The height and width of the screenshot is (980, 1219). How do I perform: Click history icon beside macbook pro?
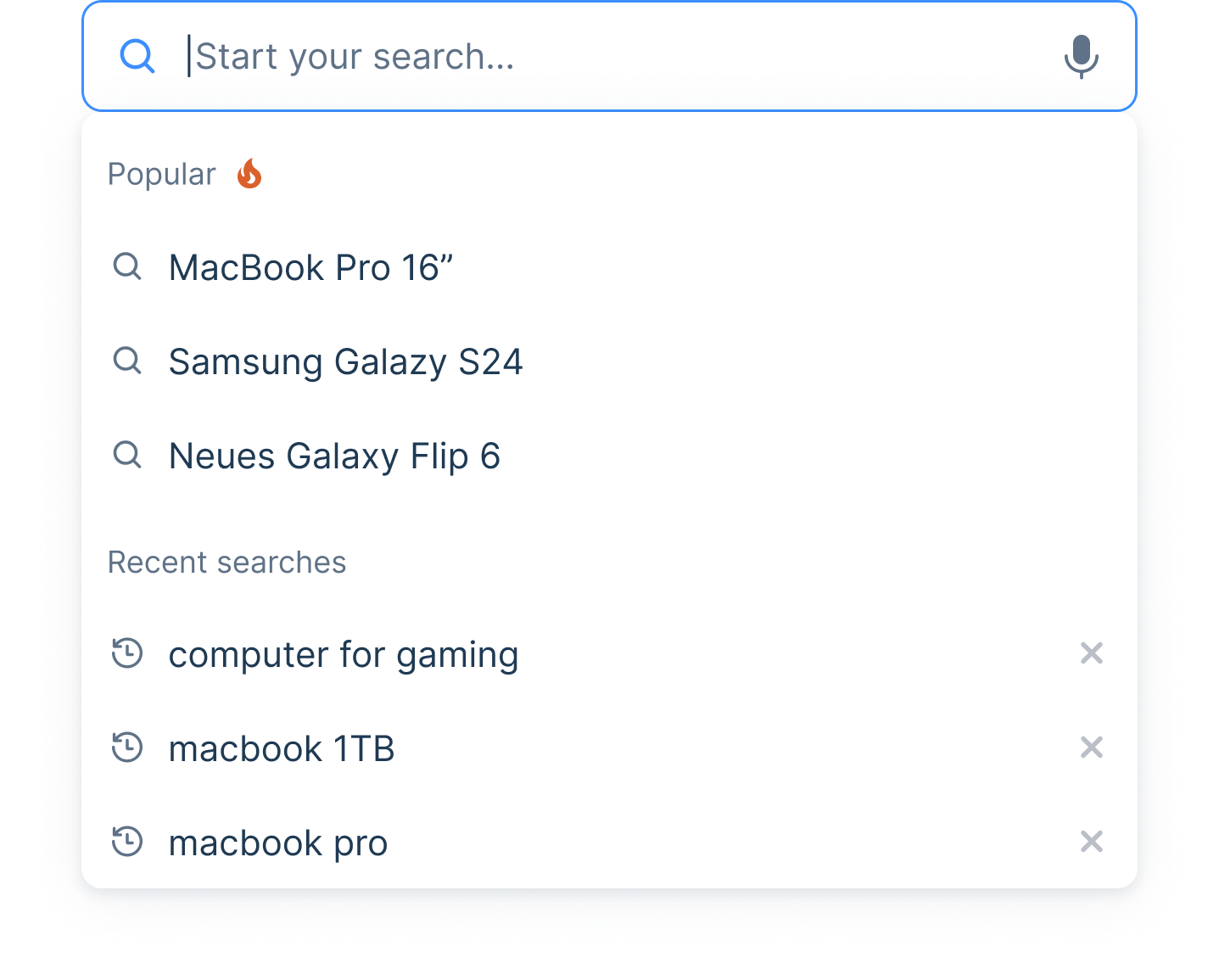click(x=127, y=842)
